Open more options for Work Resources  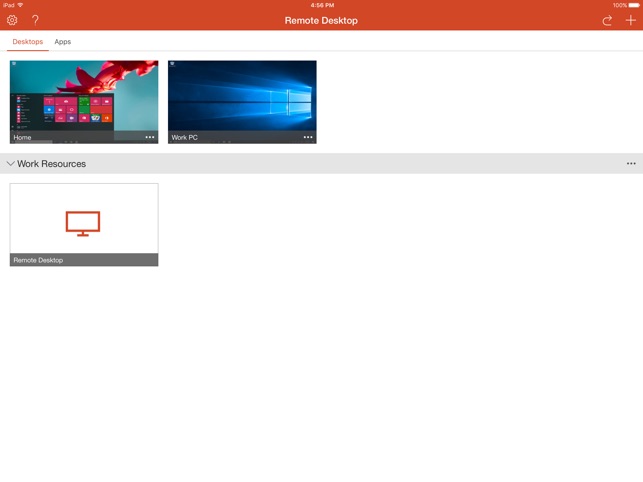tap(631, 164)
